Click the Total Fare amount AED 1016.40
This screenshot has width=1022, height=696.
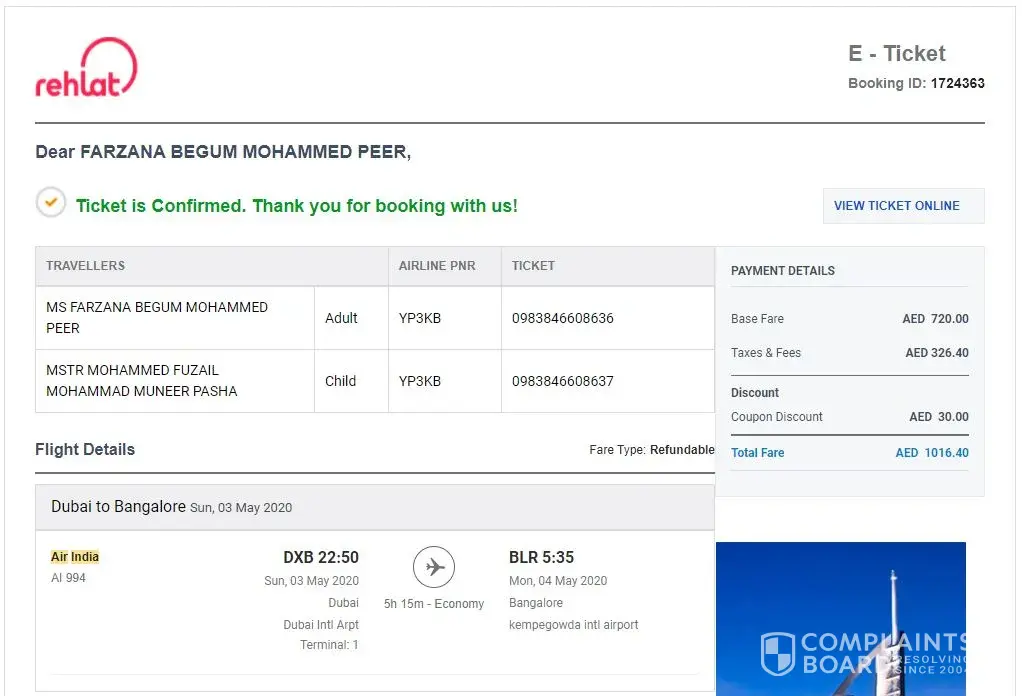coord(932,453)
